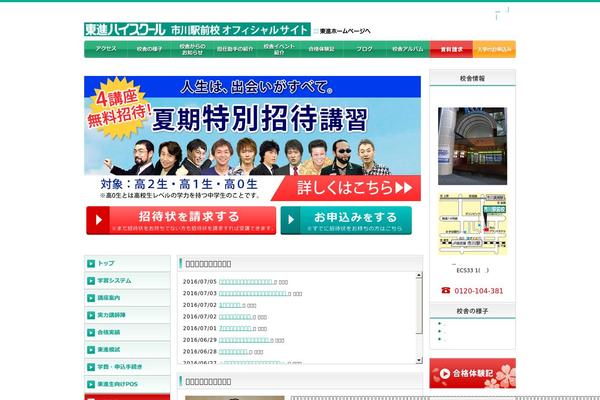
Task: Click the phone icon beside 0120-104-381
Action: [x=446, y=290]
